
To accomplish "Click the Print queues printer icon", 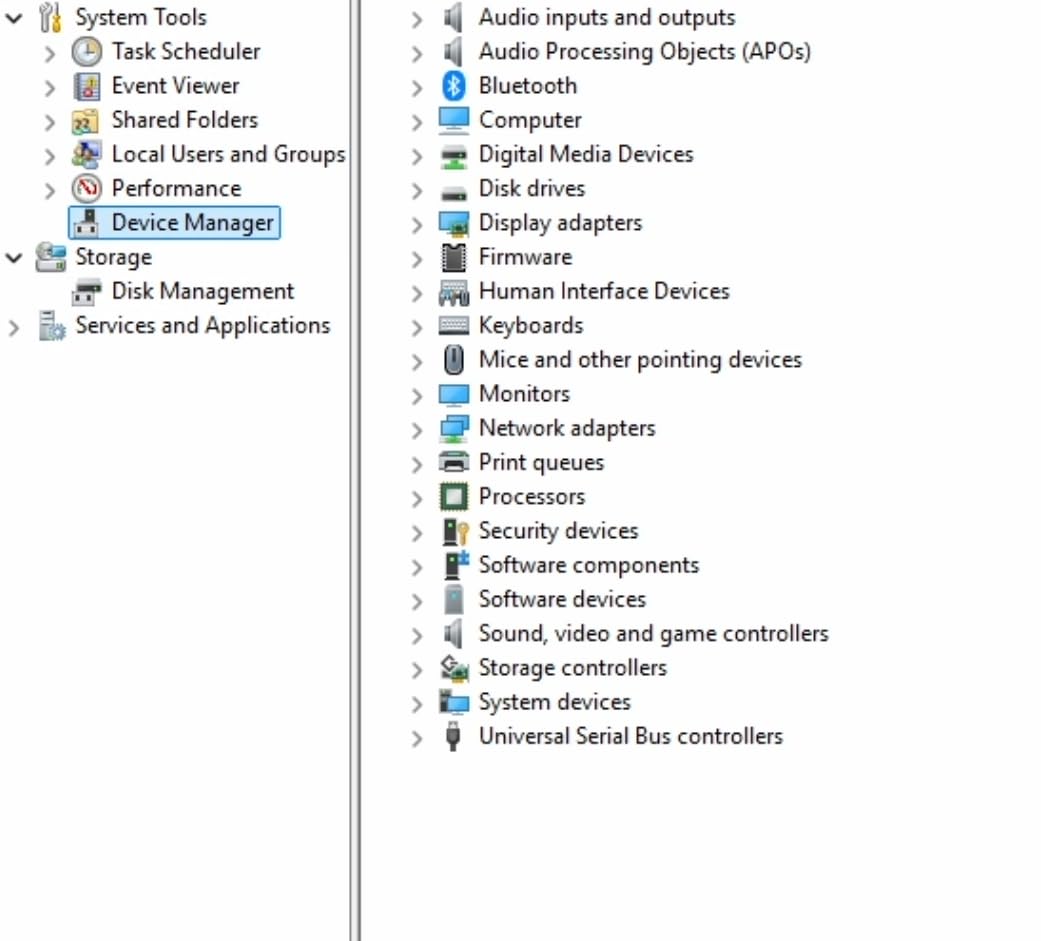I will (x=453, y=463).
